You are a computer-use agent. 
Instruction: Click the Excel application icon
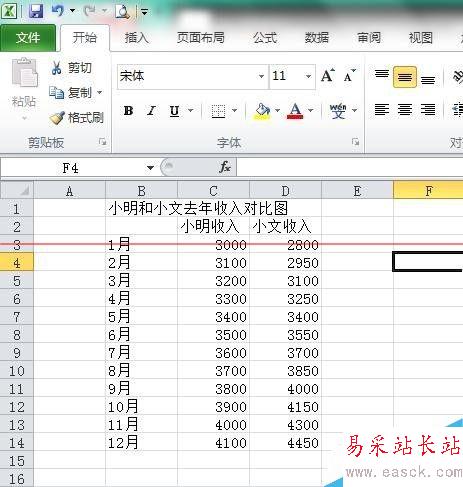(x=9, y=11)
